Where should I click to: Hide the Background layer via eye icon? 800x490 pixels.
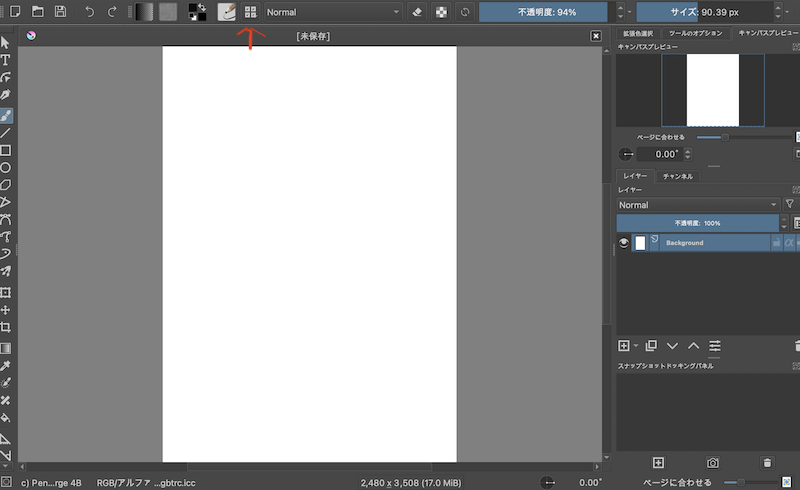pos(625,243)
